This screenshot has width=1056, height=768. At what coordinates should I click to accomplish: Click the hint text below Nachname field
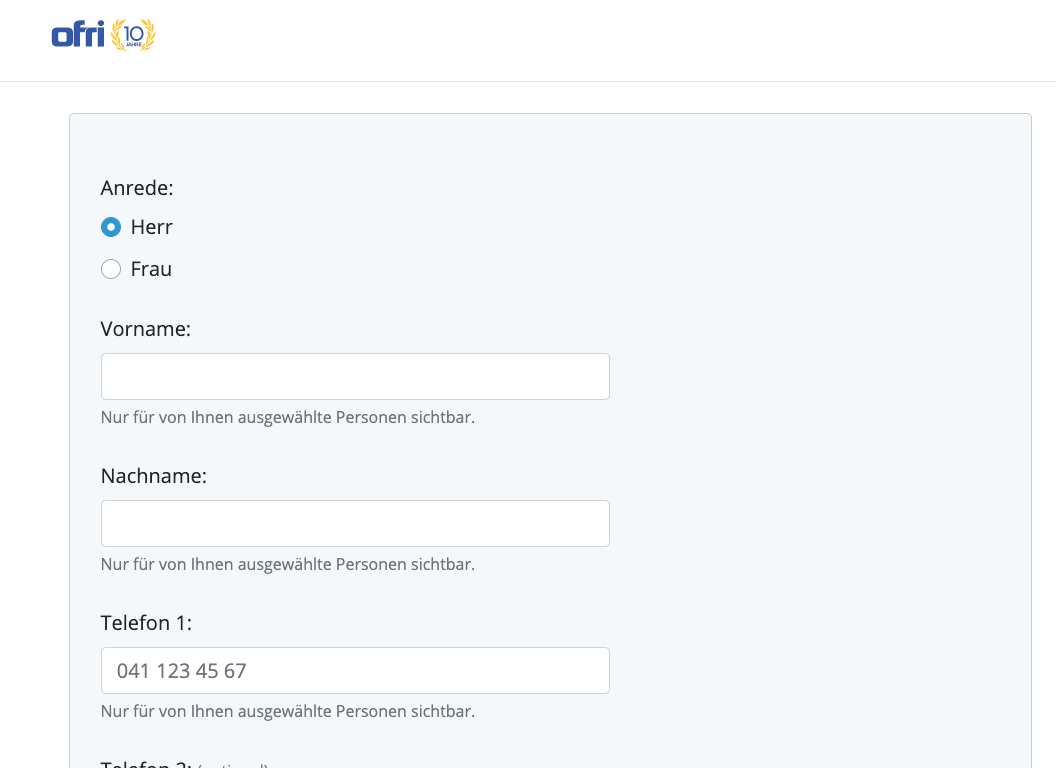coord(288,564)
